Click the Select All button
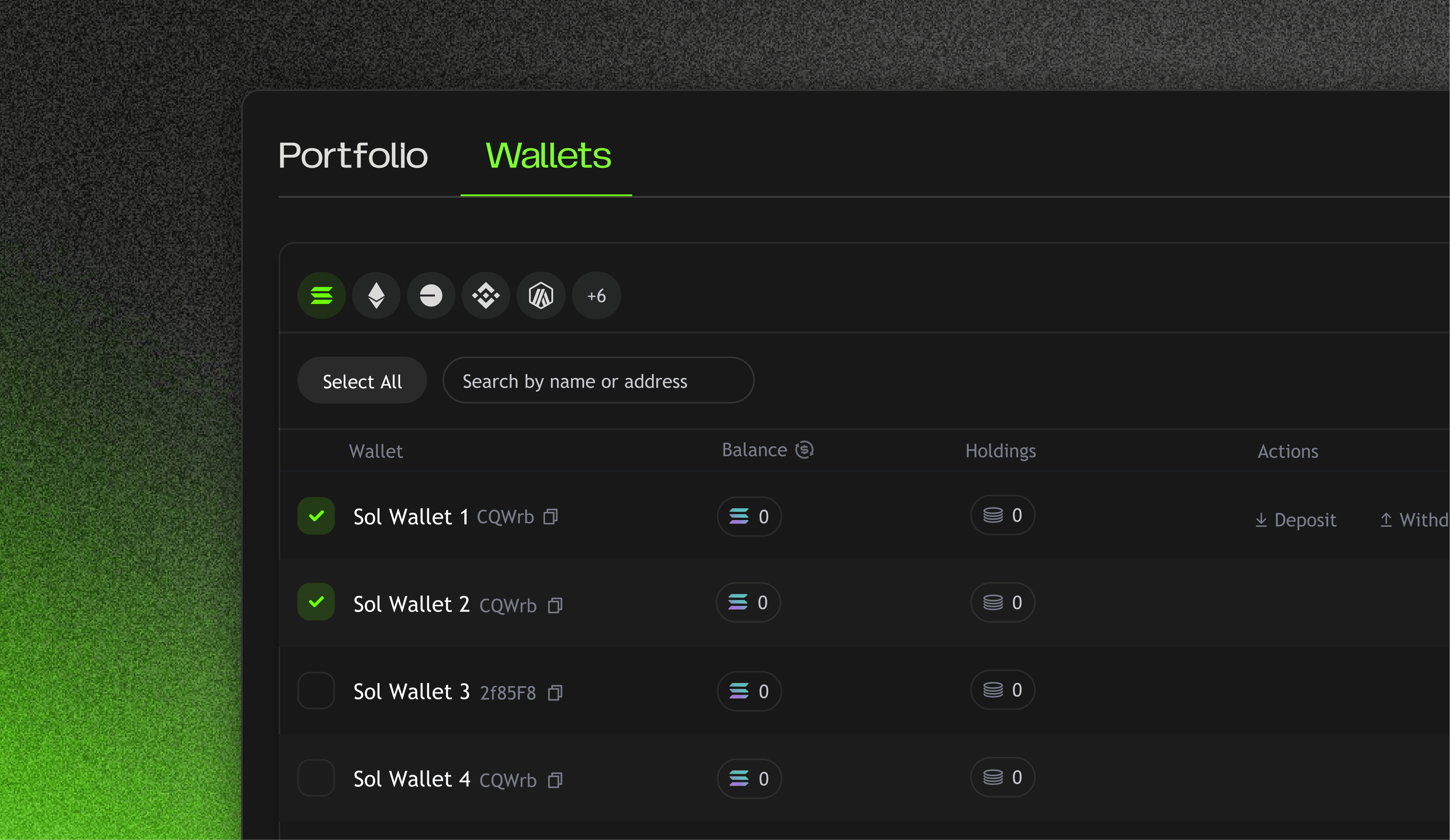 [362, 381]
